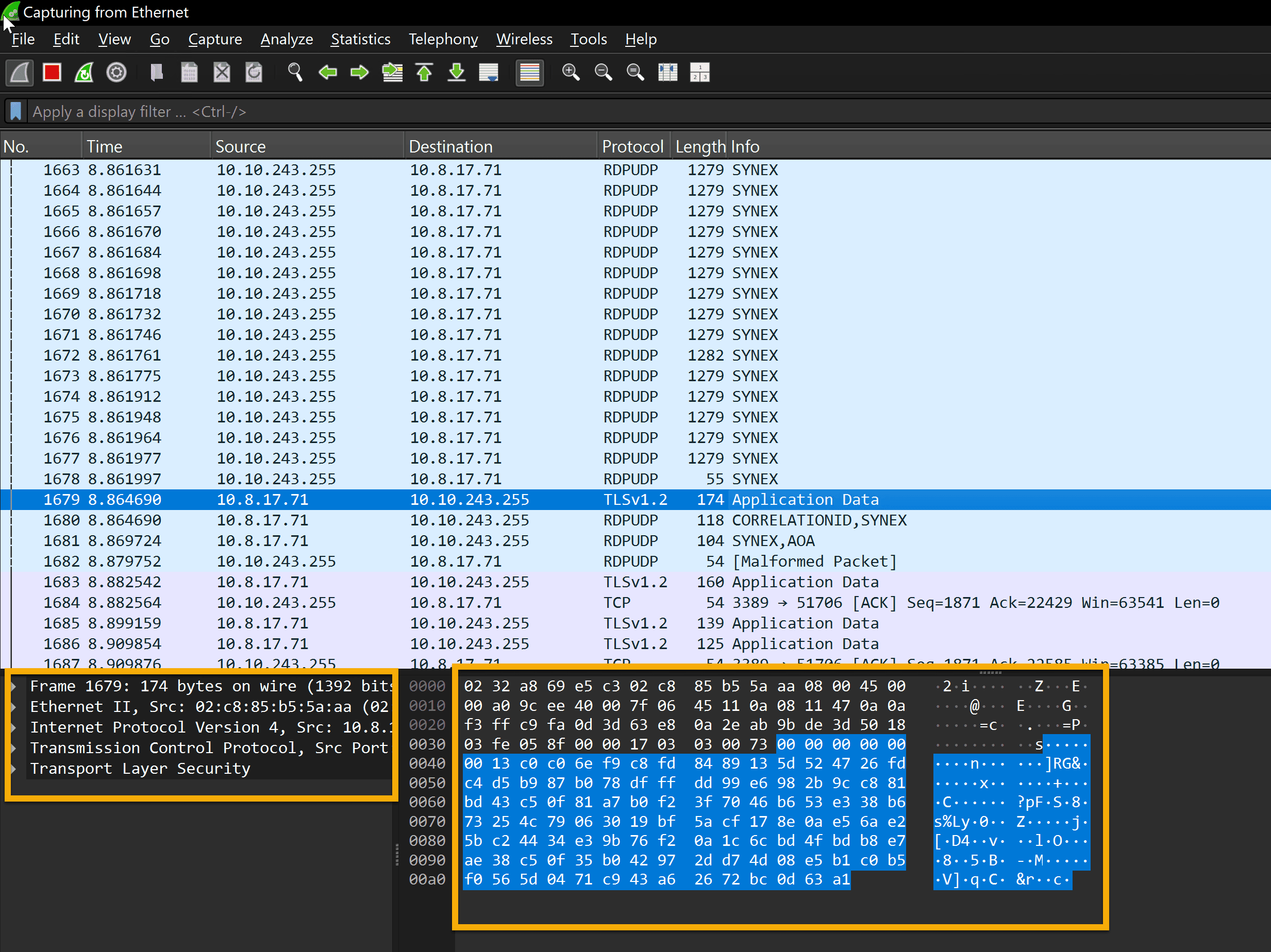Toggle packet list colorization rules
This screenshot has height=952, width=1271.
coord(529,73)
